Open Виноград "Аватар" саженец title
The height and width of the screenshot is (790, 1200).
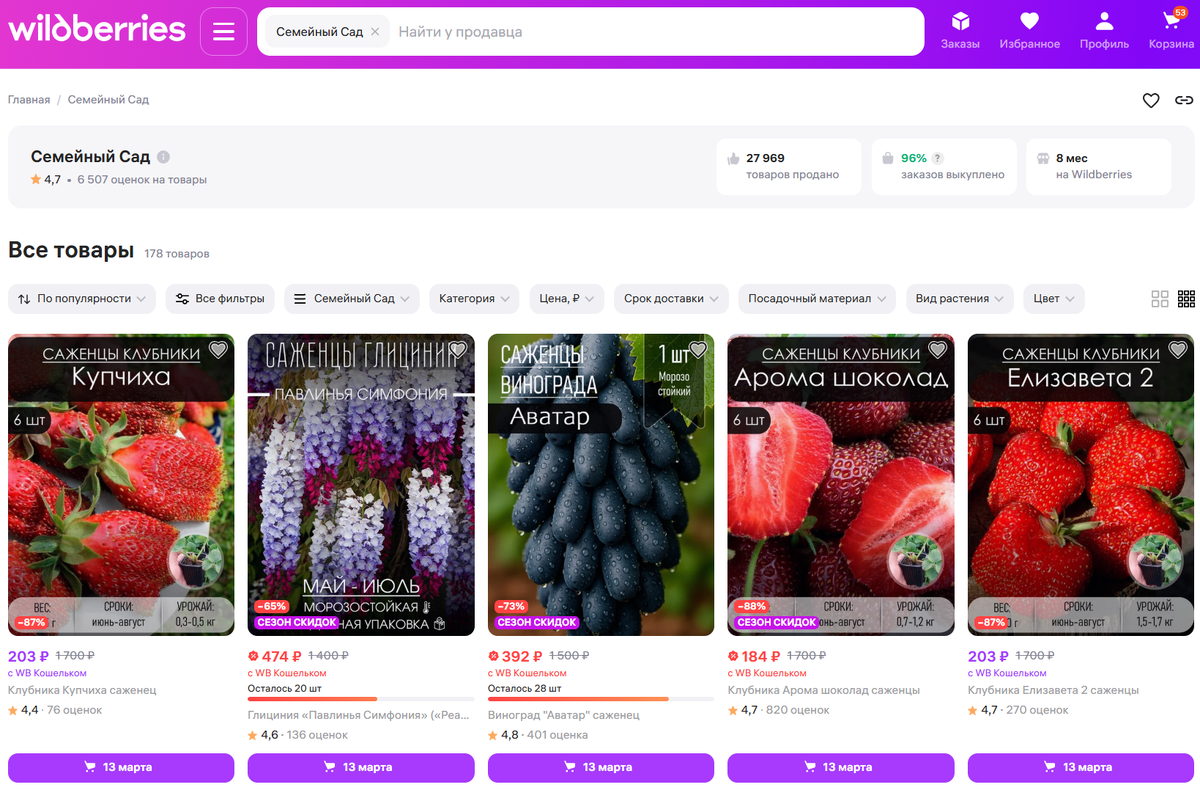click(x=563, y=715)
